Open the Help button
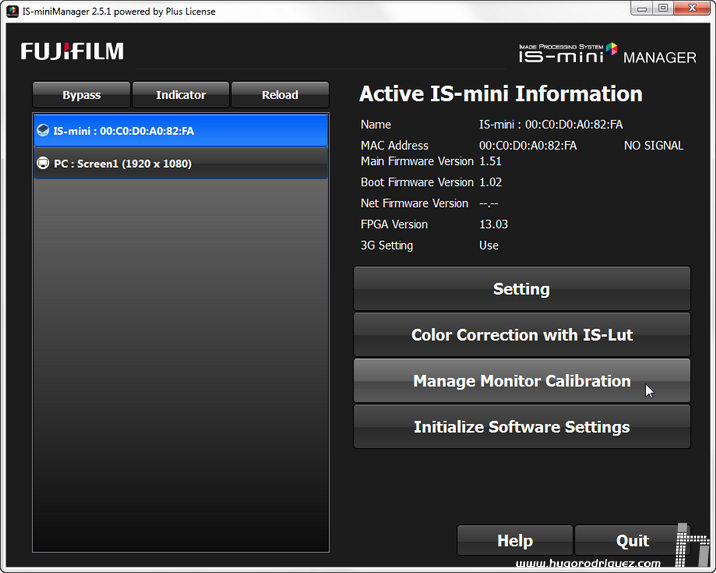Image resolution: width=716 pixels, height=573 pixels. pyautogui.click(x=515, y=540)
